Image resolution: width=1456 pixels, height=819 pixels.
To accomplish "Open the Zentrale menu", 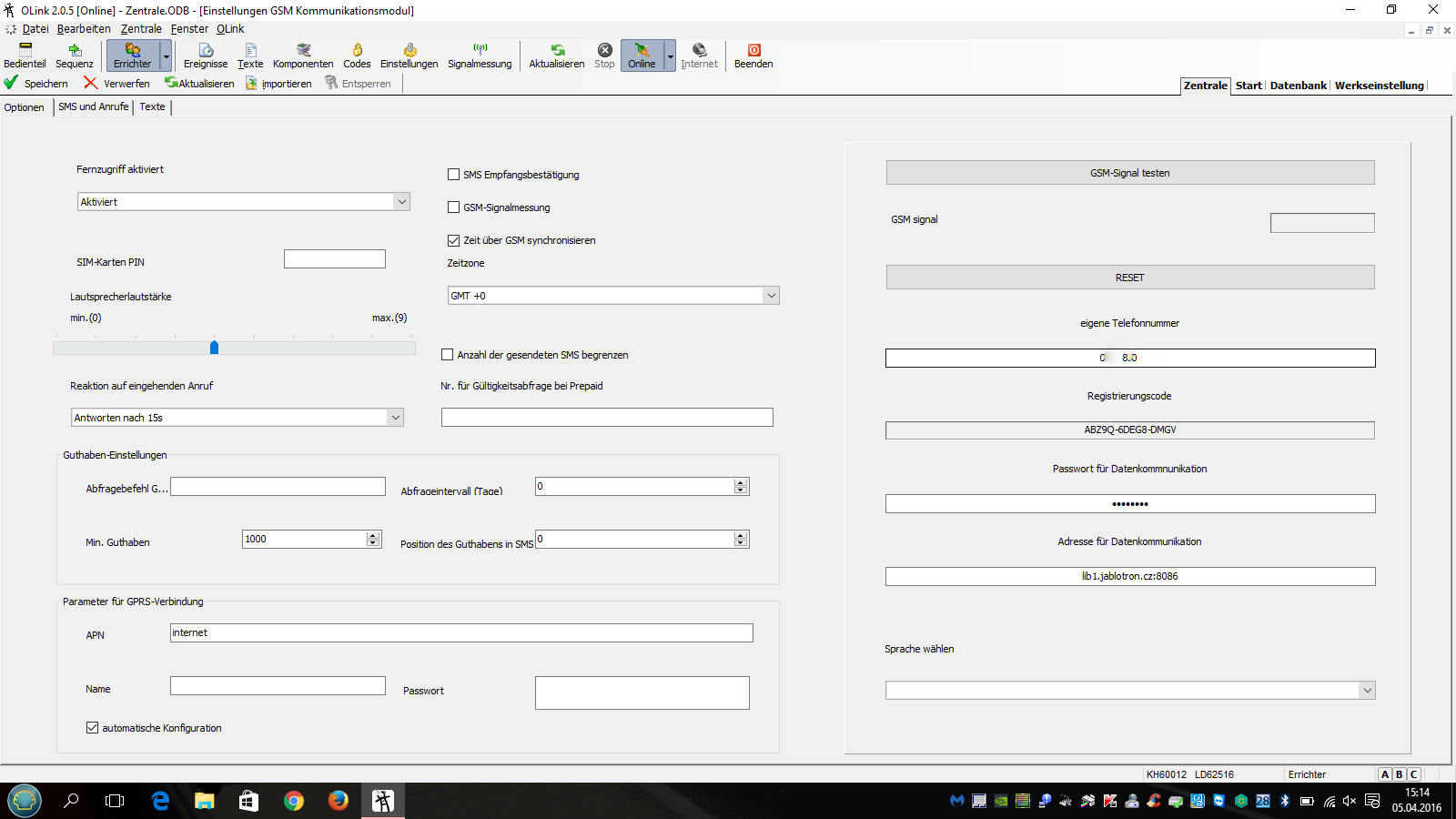I will (141, 29).
